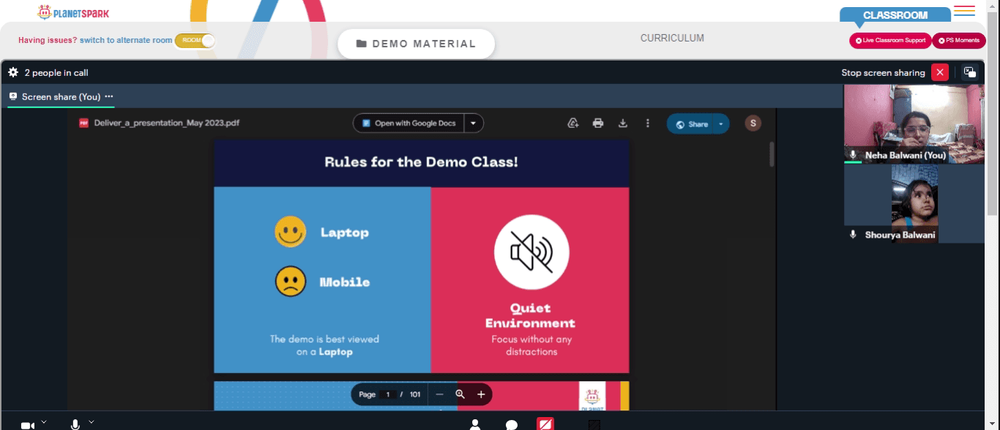Screen dimensions: 1000x430
Task: Zoom out the PDF with minus
Action: [439, 394]
